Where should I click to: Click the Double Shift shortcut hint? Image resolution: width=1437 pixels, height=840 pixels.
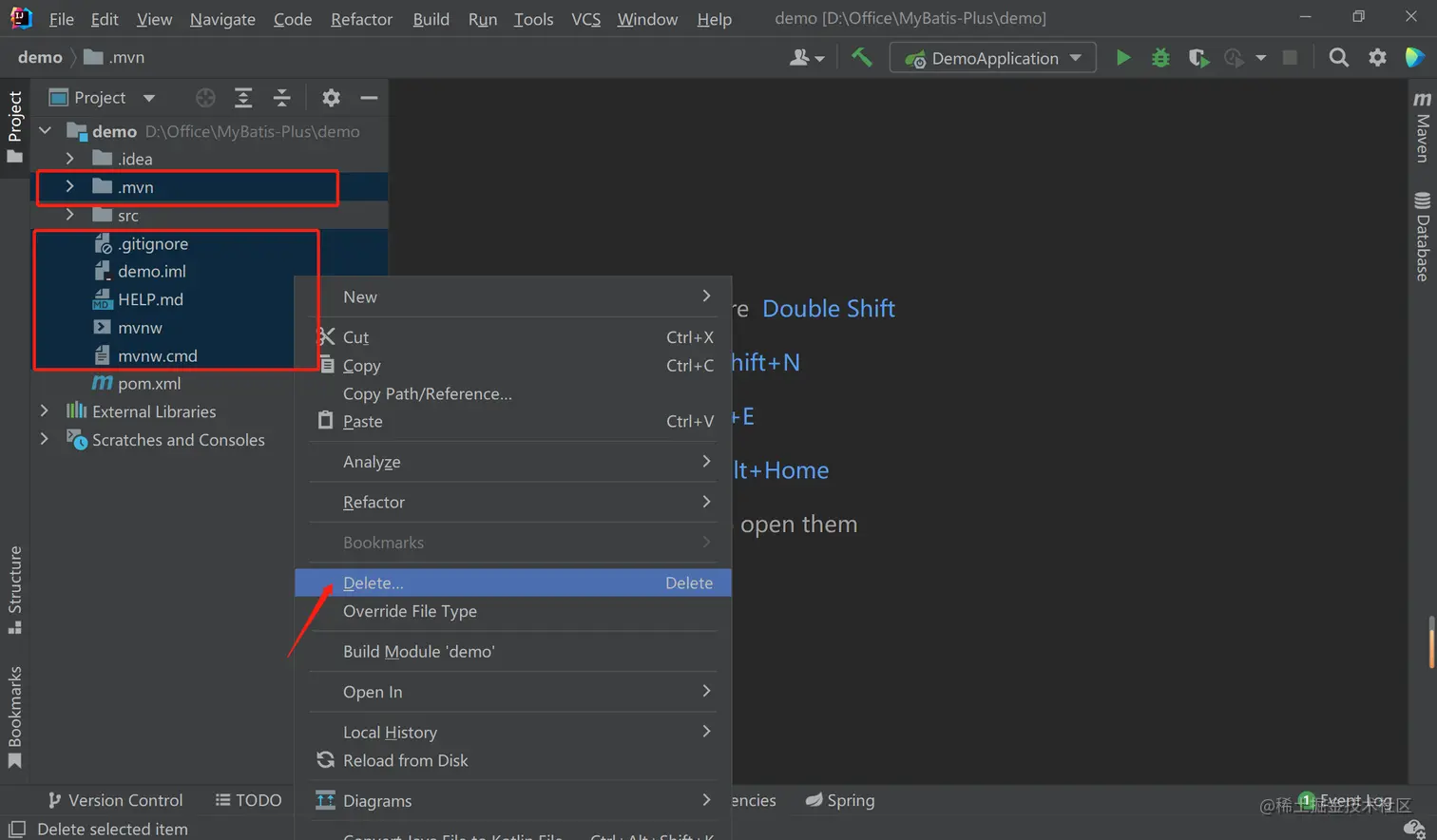[x=829, y=309]
